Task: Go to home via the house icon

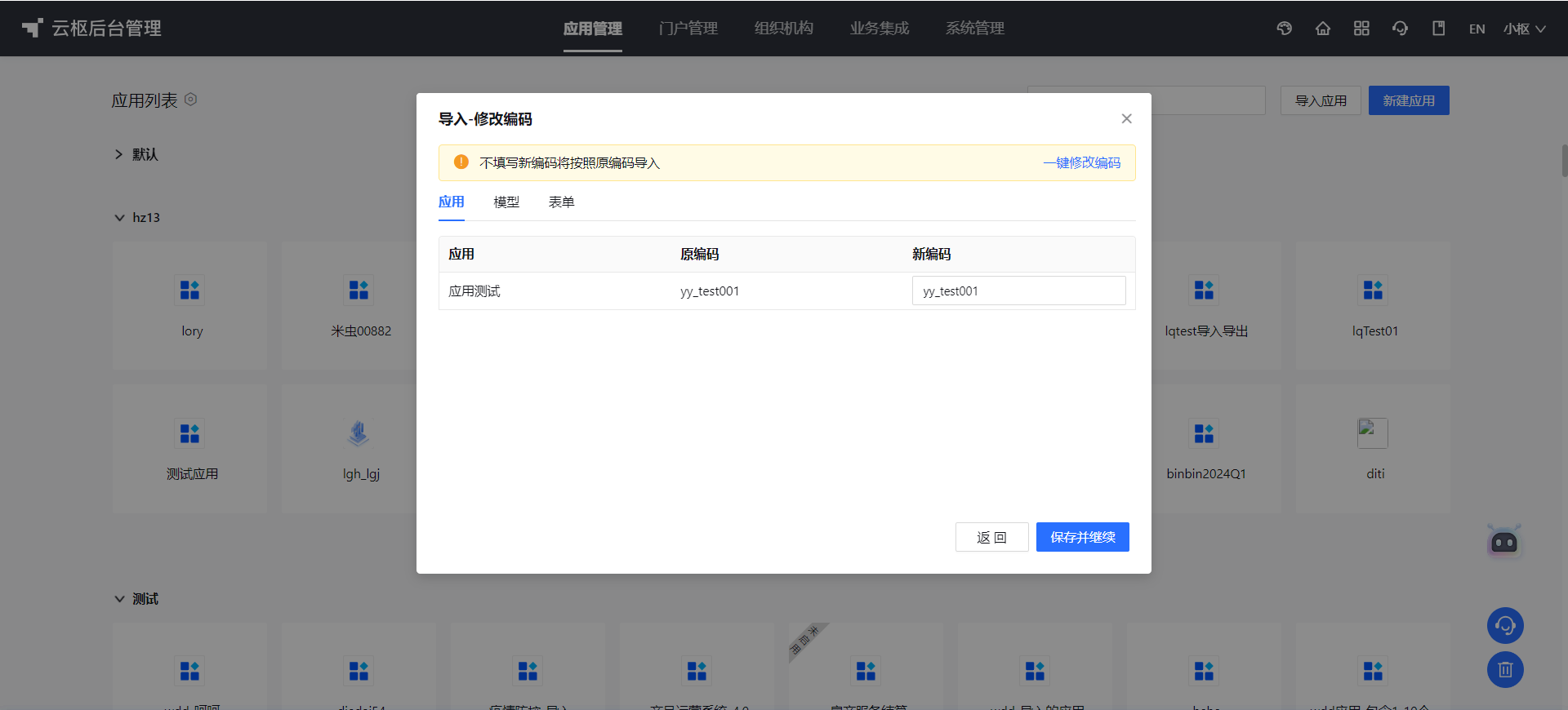Action: coord(1323,29)
